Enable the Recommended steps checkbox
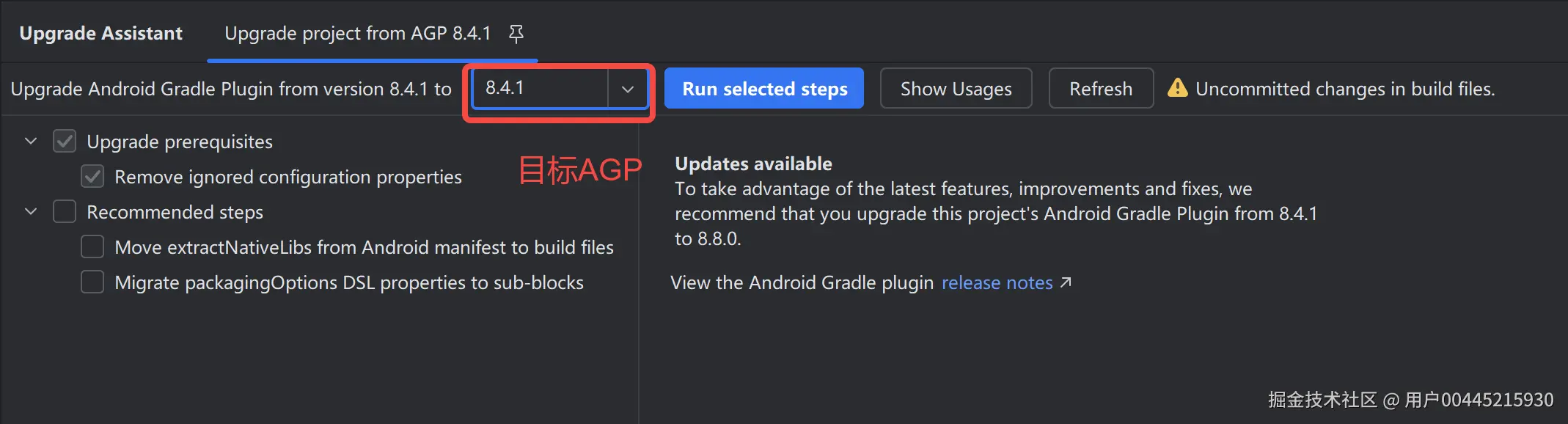 [65, 212]
